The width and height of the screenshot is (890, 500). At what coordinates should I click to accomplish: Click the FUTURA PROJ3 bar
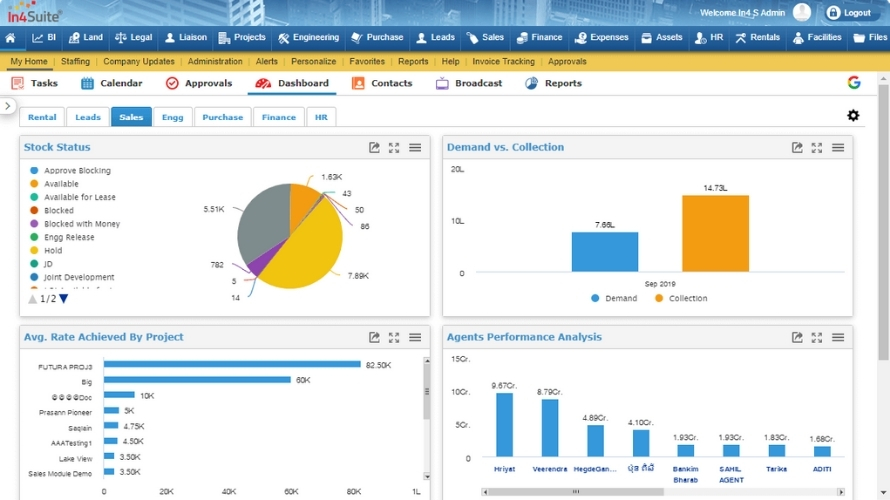tap(232, 364)
